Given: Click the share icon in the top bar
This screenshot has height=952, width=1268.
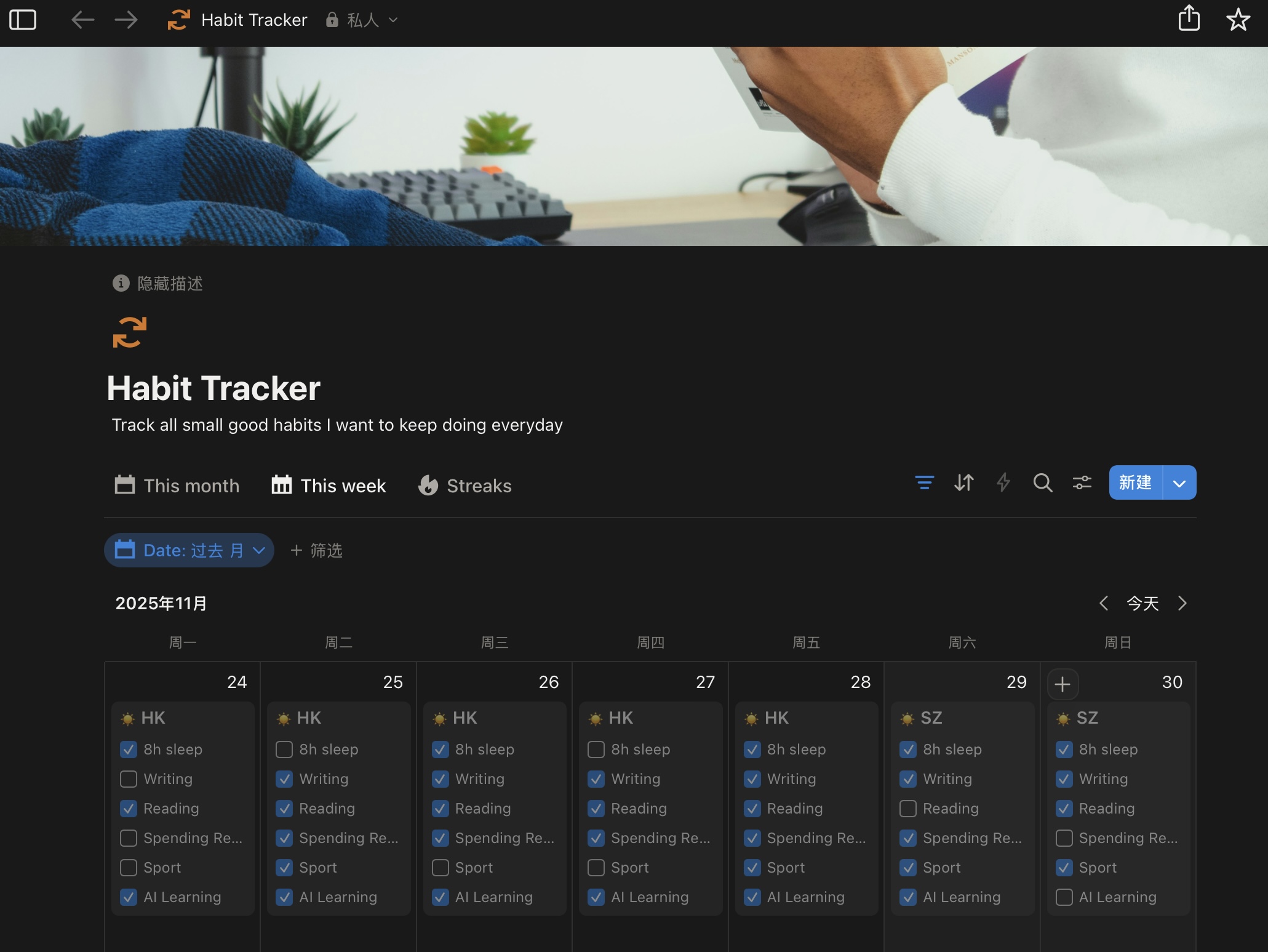Looking at the screenshot, I should click(1189, 18).
